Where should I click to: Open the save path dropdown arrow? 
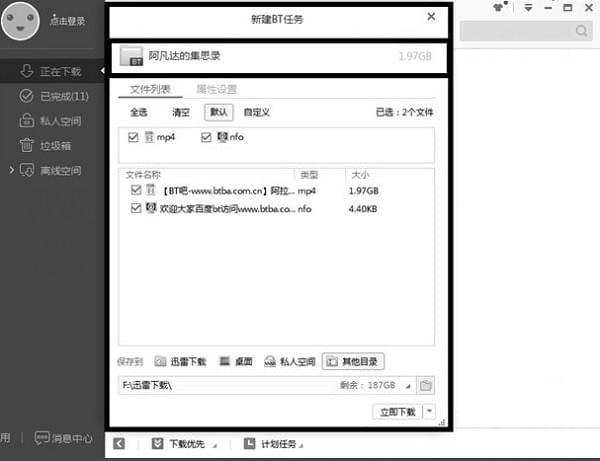tap(408, 386)
